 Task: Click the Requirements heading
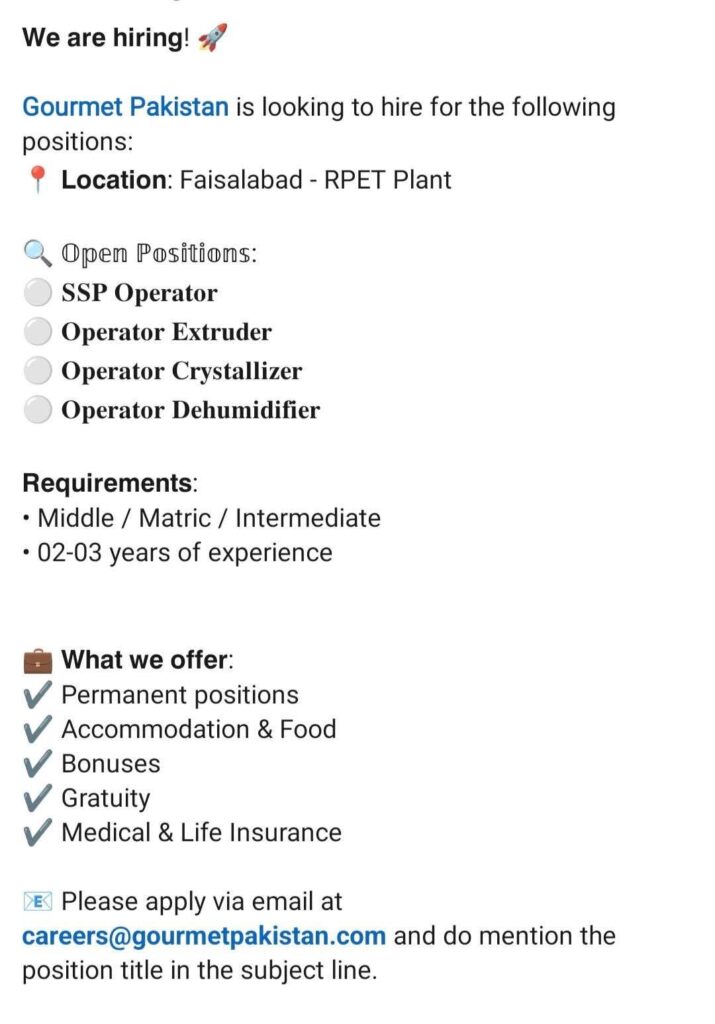(x=108, y=484)
